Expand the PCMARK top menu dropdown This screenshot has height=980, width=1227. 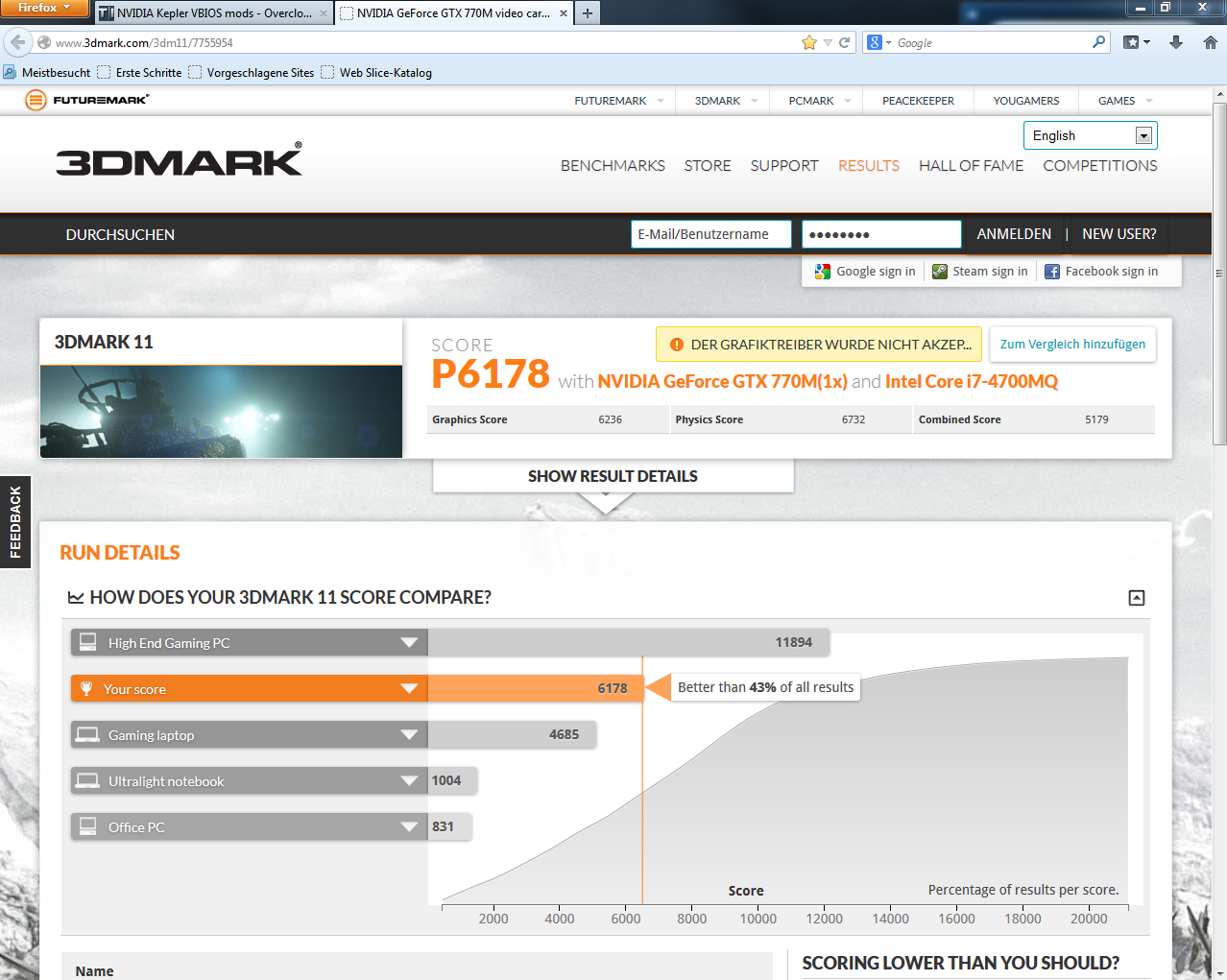point(848,101)
